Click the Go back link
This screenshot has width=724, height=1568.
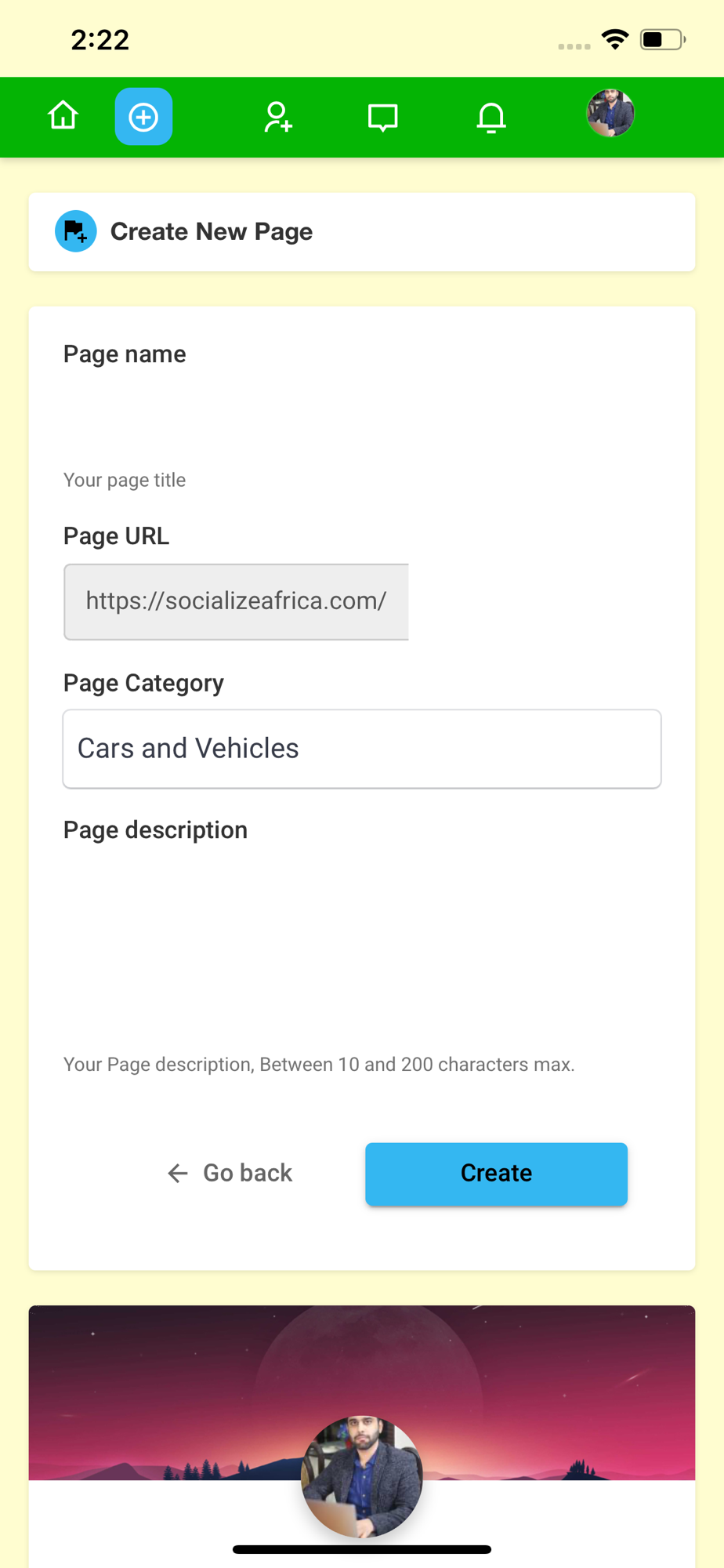[x=230, y=1173]
